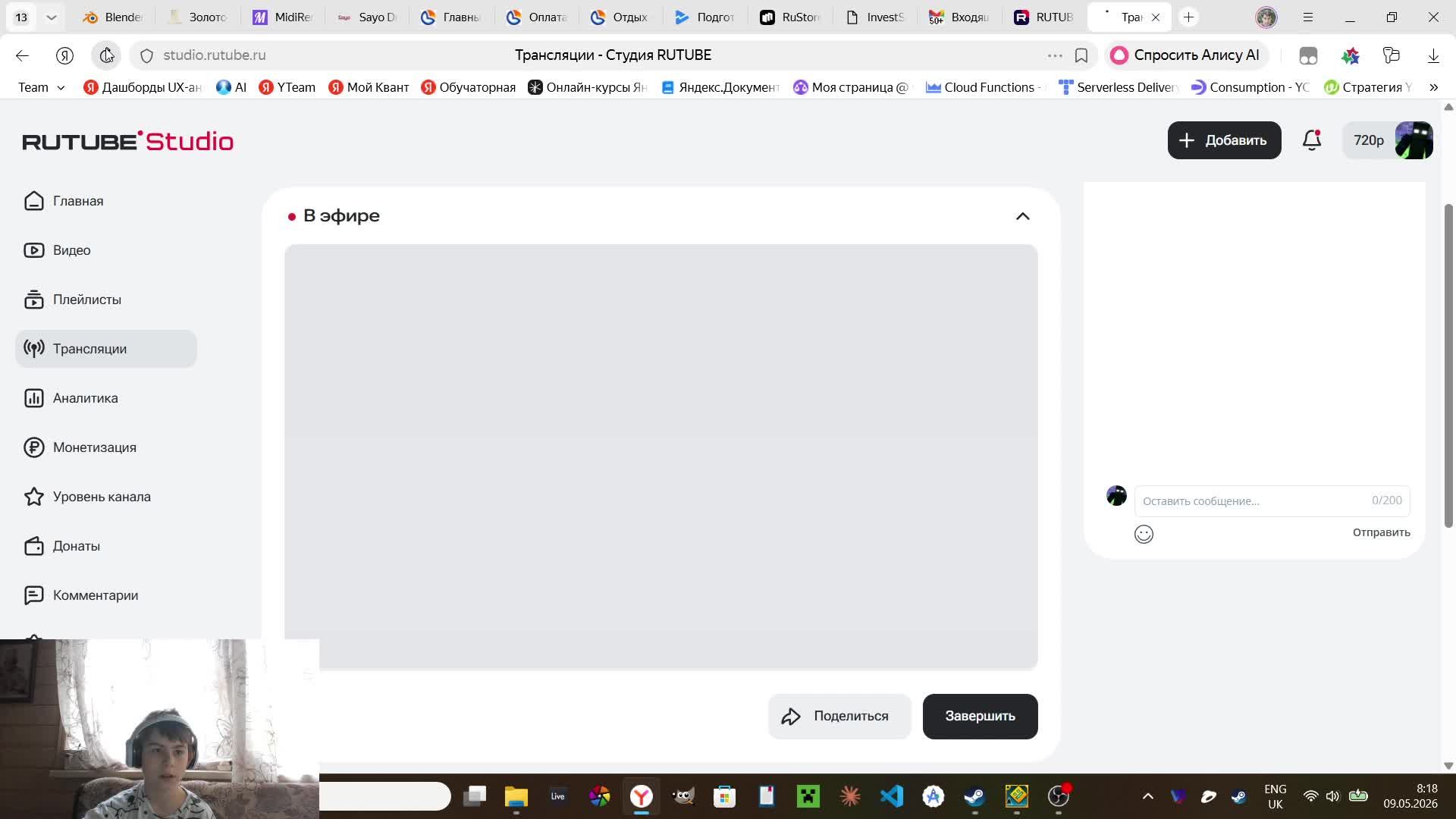Switch to the MidiRe tab
This screenshot has height=819, width=1456.
282,17
